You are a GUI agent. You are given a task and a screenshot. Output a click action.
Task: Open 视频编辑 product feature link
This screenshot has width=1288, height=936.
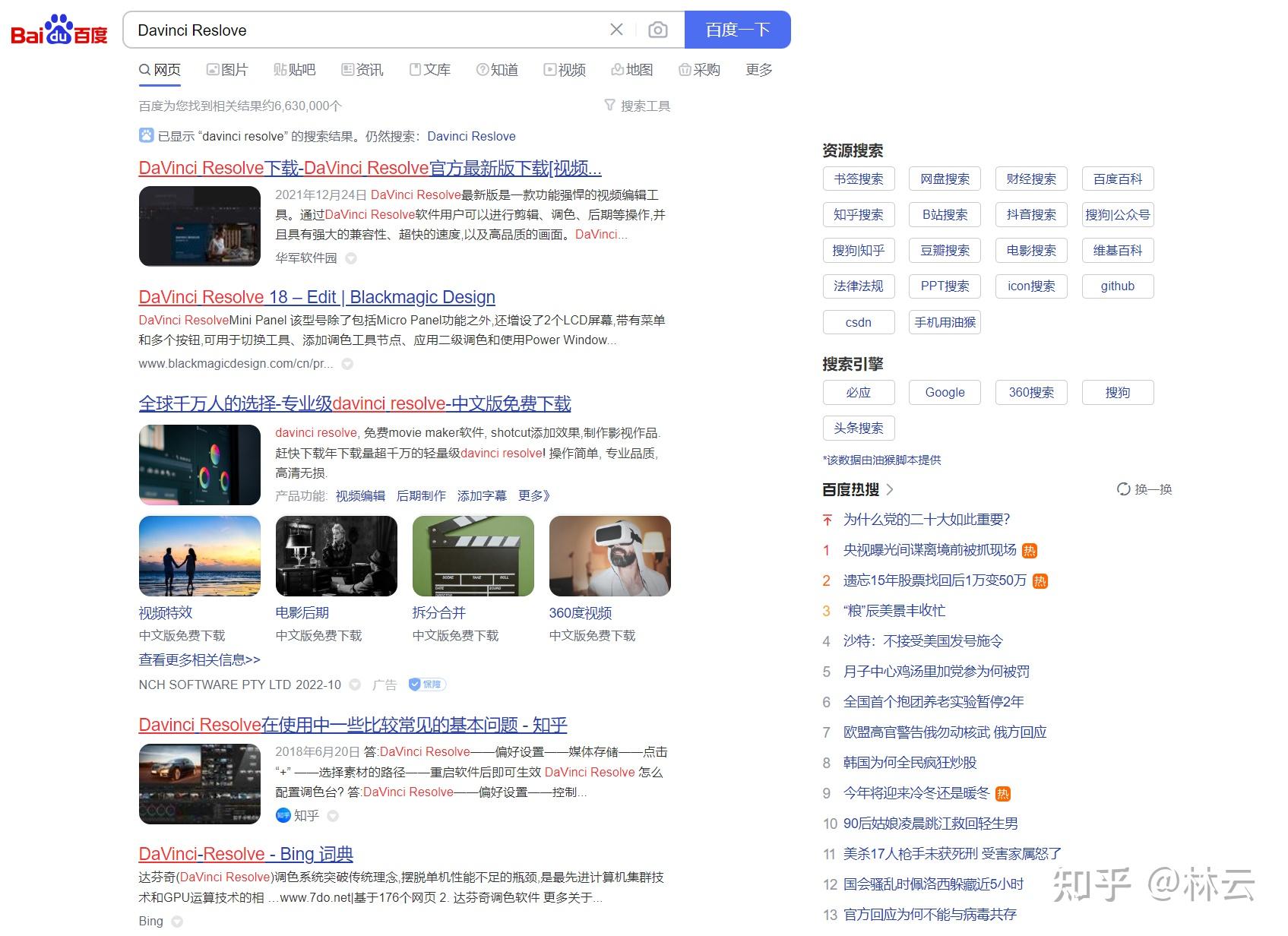point(360,496)
